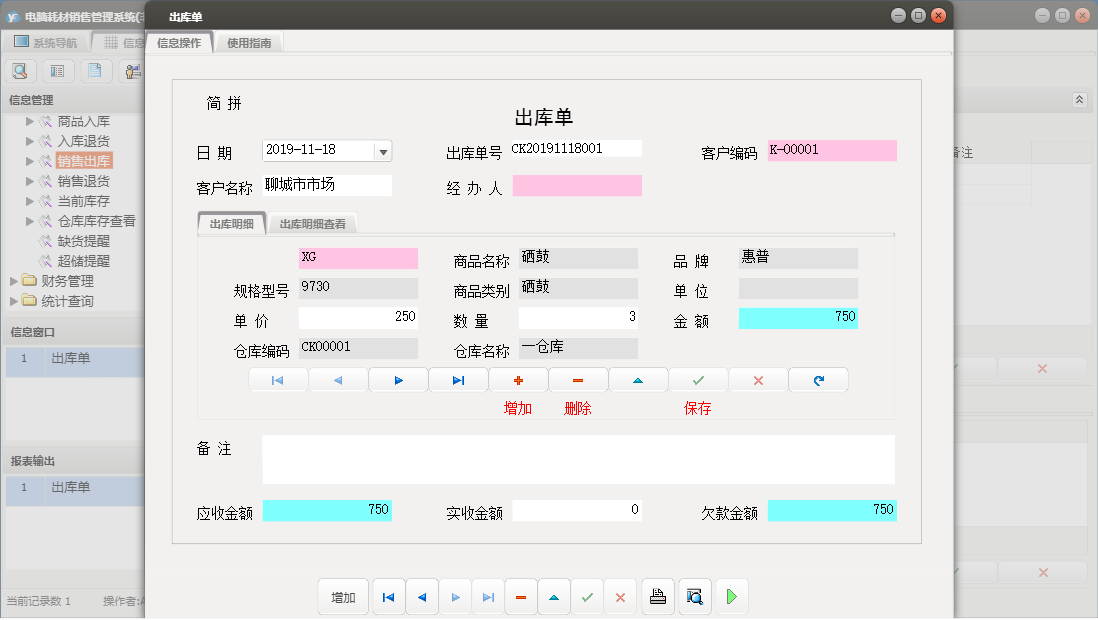The width and height of the screenshot is (1098, 620).
Task: Go to previous record in bottom toolbar
Action: tap(421, 597)
